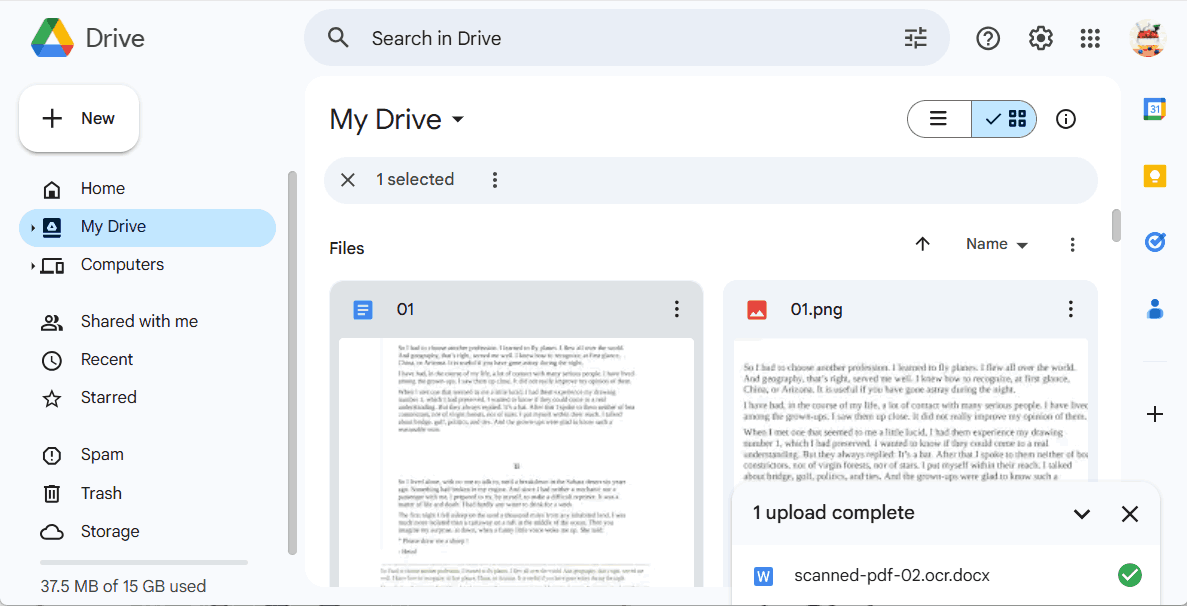Open the Settings gear menu
This screenshot has width=1187, height=606.
point(1041,38)
